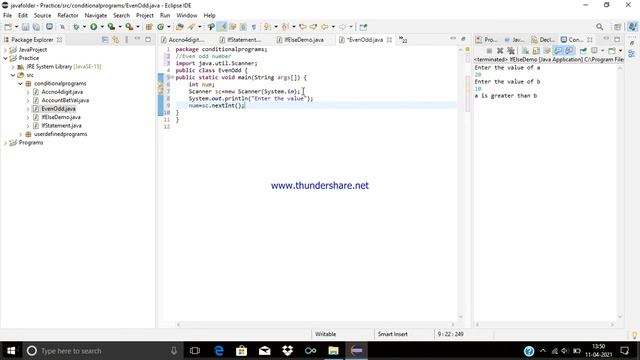Collapse the conditionalprograms package
Image resolution: width=640 pixels, height=360 pixels.
pyautogui.click(x=20, y=84)
